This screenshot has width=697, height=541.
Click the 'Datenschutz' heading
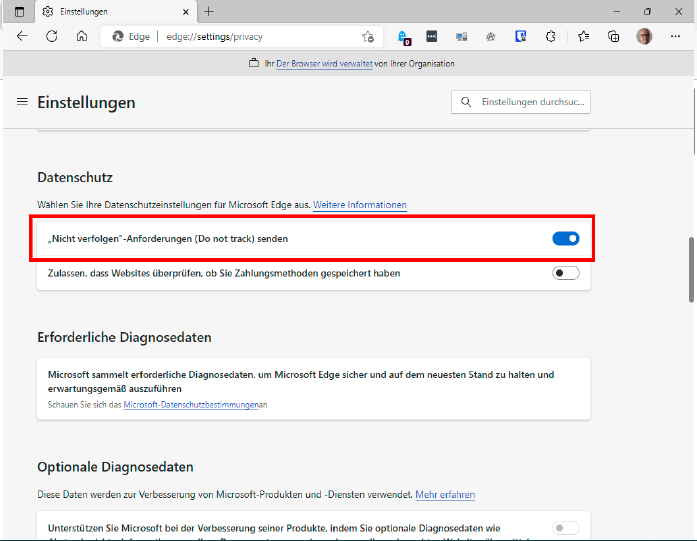(75, 177)
